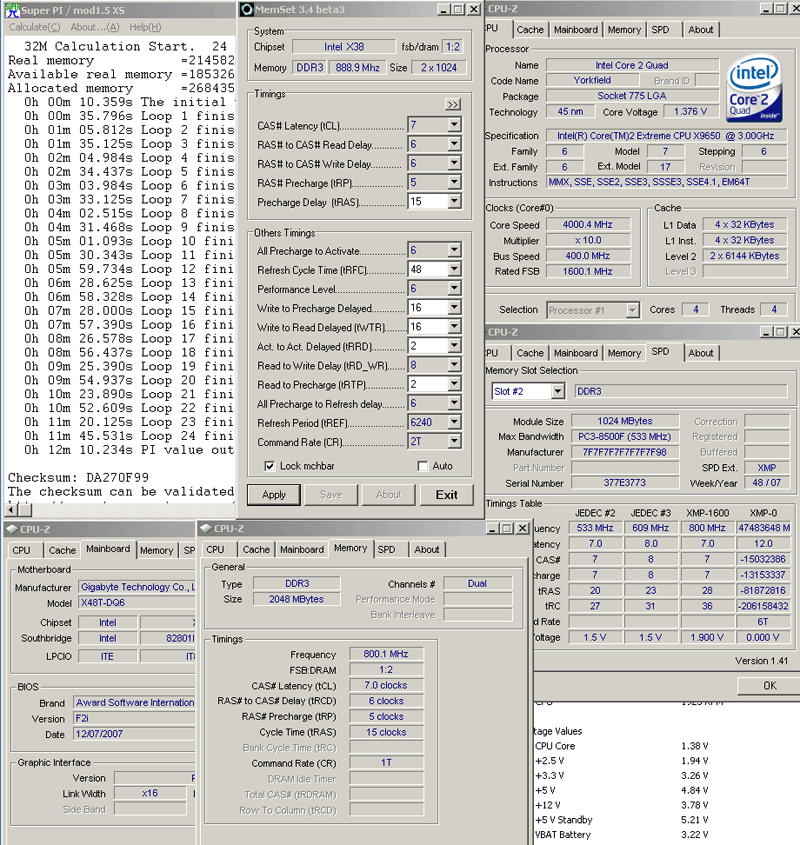800x845 pixels.
Task: Open the All Precharge to Refresh delay dropdown
Action: point(454,403)
